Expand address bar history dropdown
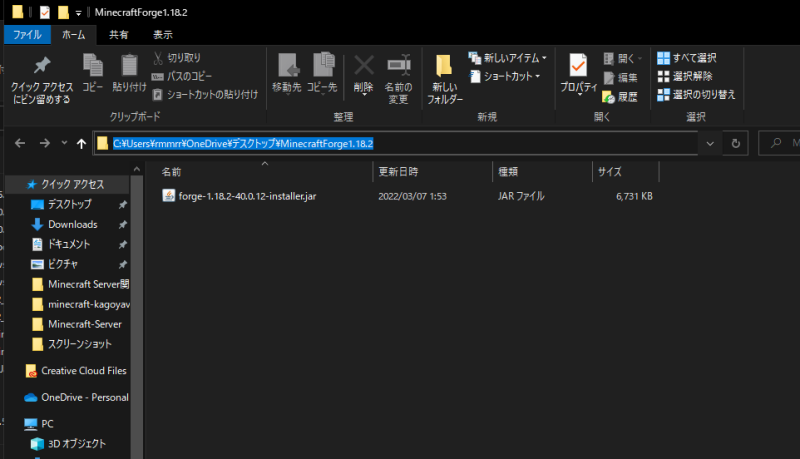Viewport: 800px width, 459px height. pos(710,143)
